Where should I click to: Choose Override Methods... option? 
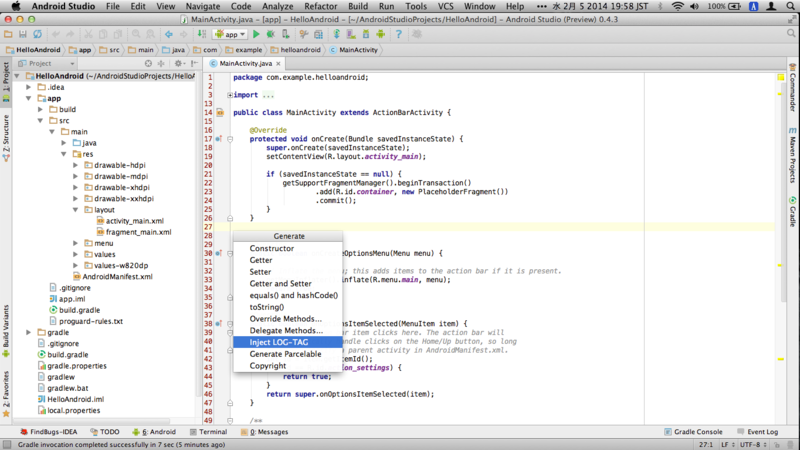[x=288, y=318]
